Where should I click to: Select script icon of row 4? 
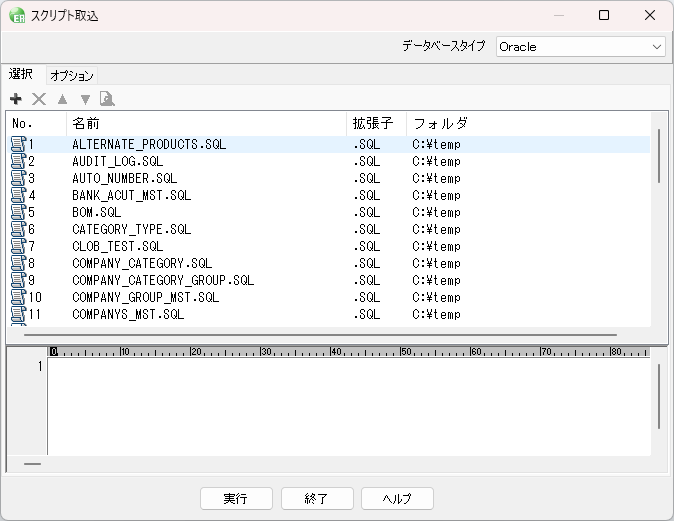pos(18,195)
